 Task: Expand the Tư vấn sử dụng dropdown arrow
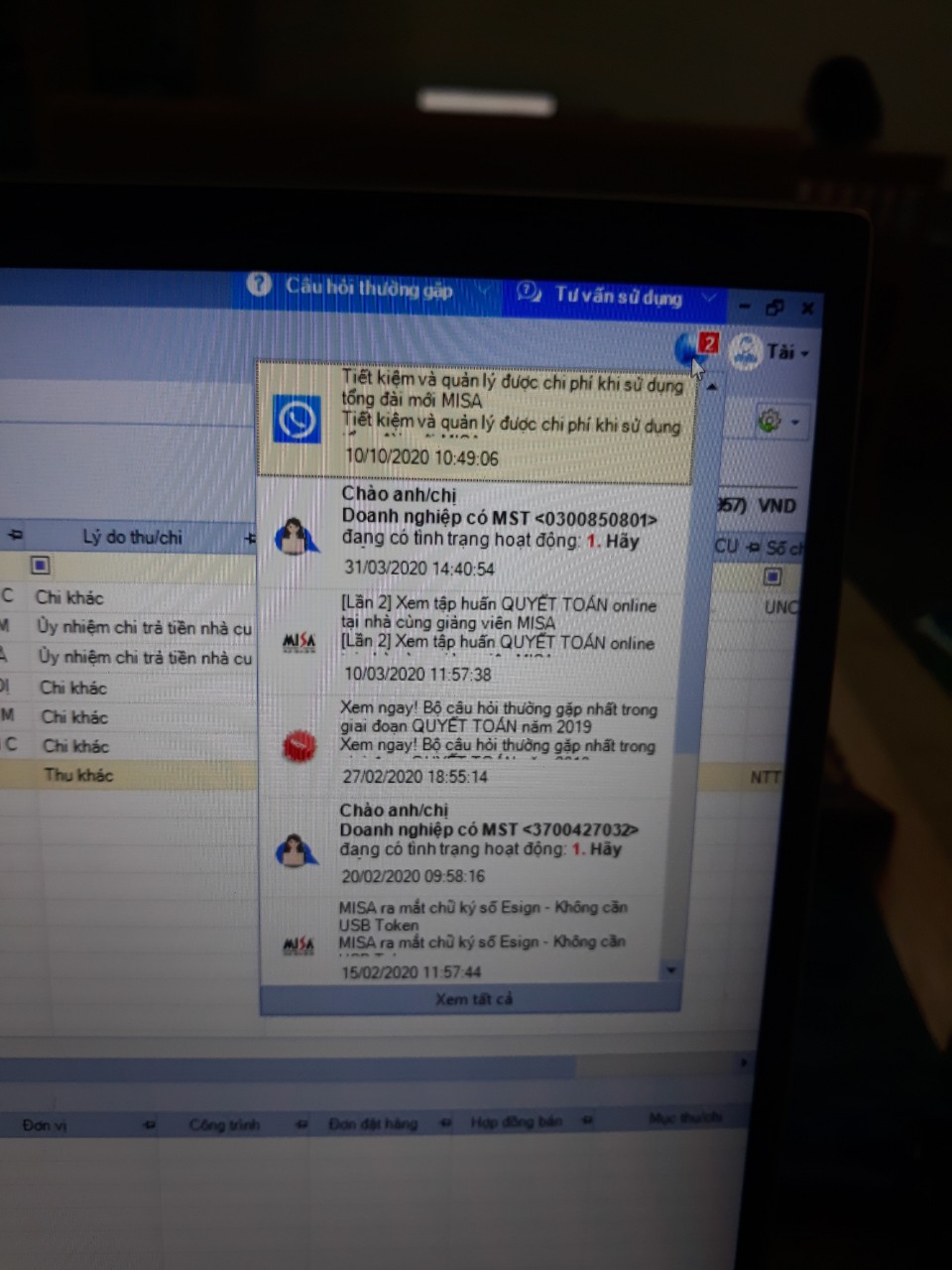pos(708,298)
